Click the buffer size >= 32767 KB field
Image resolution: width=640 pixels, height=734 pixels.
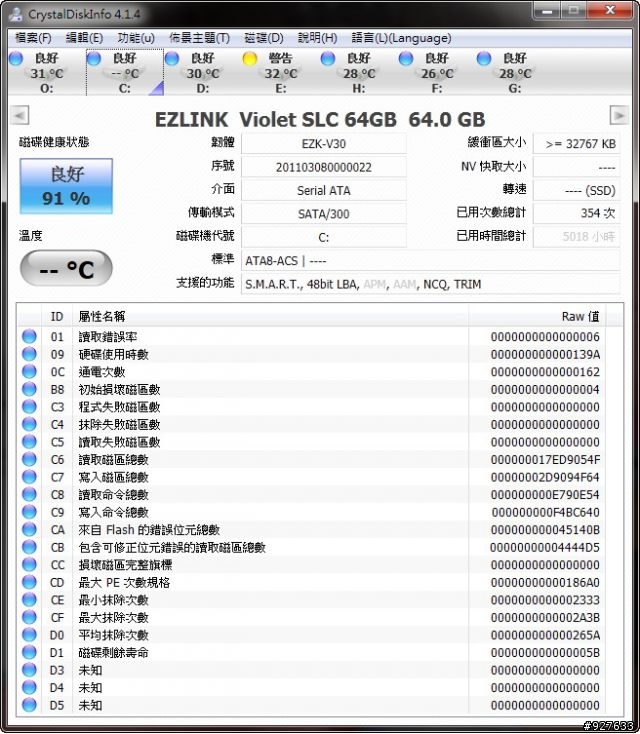577,144
